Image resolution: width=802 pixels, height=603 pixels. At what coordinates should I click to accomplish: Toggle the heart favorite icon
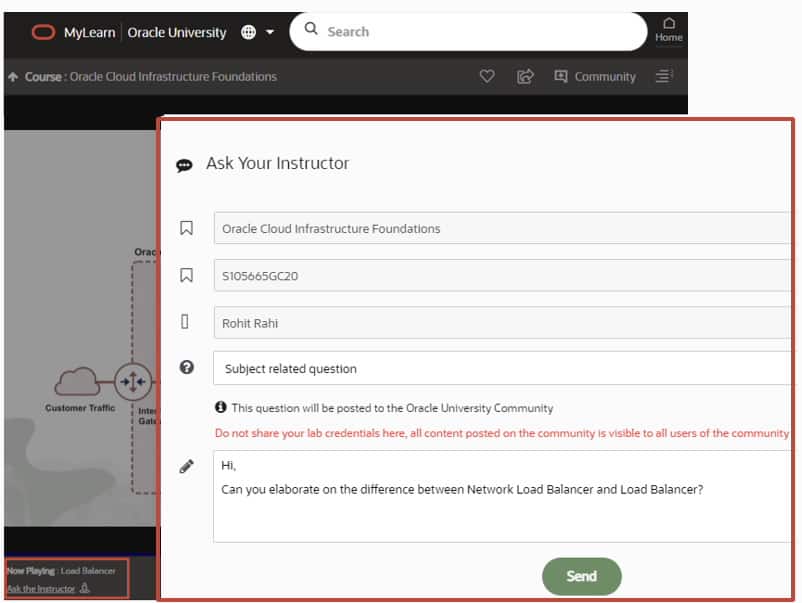486,76
